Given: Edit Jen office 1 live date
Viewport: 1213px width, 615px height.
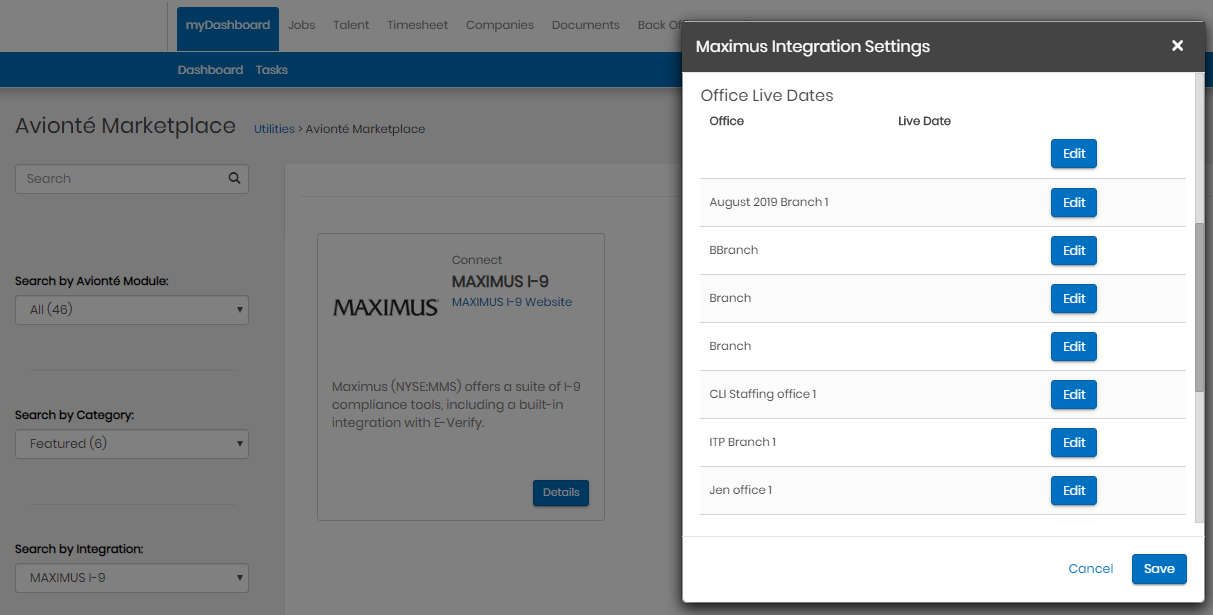Looking at the screenshot, I should tap(1074, 490).
